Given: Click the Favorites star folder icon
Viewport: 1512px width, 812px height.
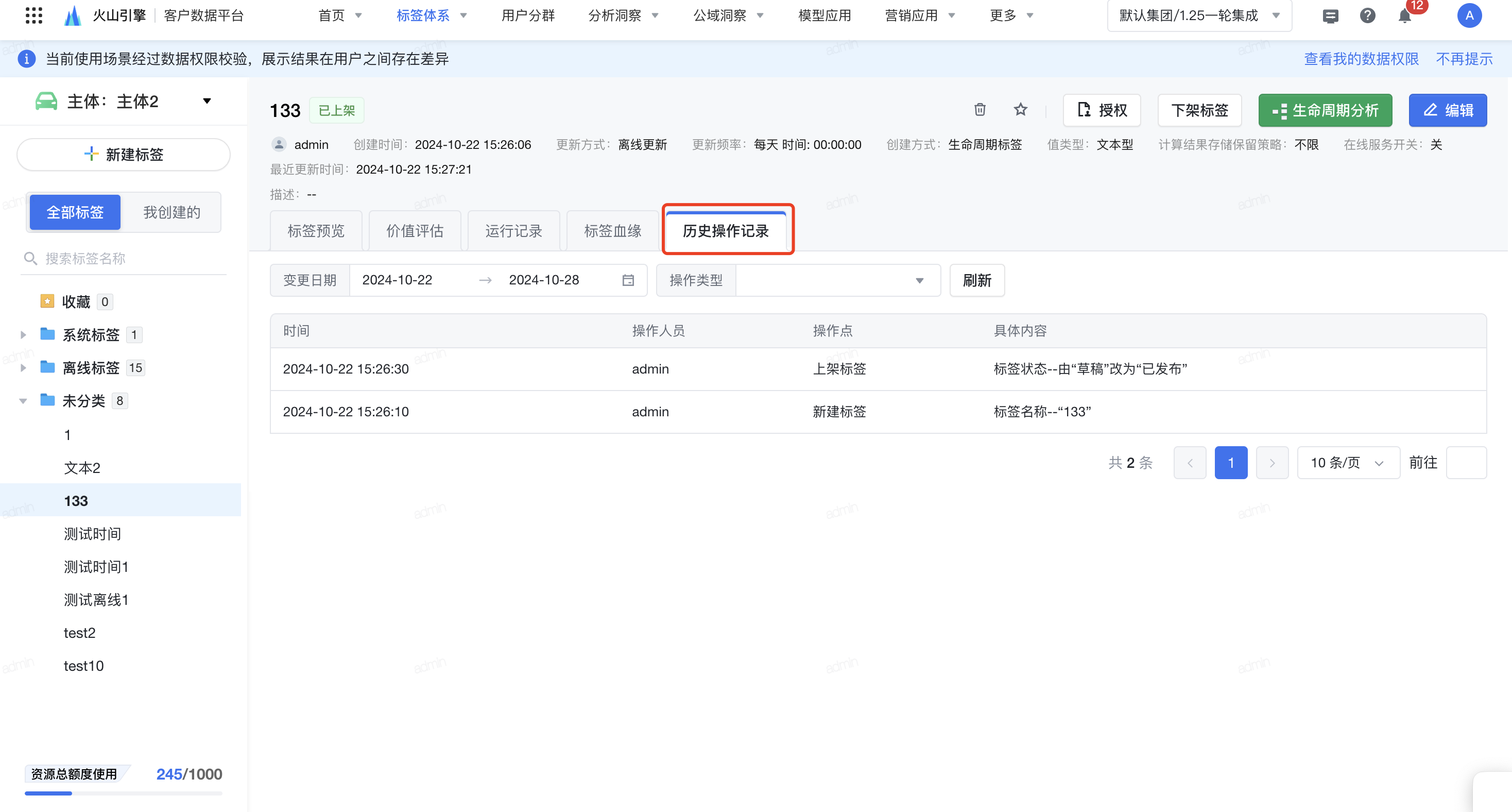Looking at the screenshot, I should click(x=47, y=301).
